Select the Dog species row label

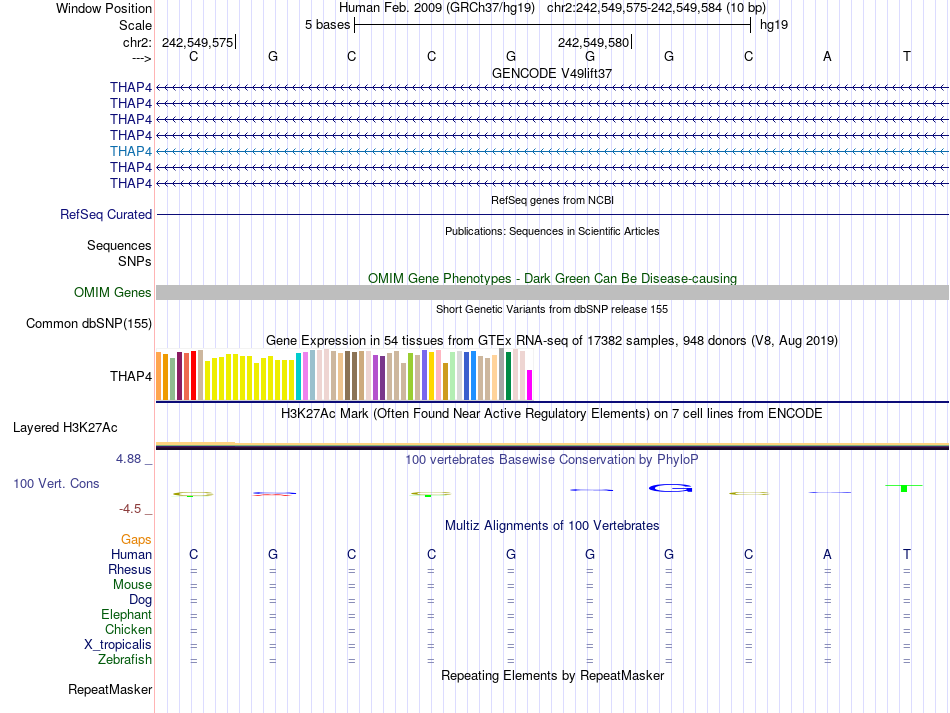tap(141, 599)
